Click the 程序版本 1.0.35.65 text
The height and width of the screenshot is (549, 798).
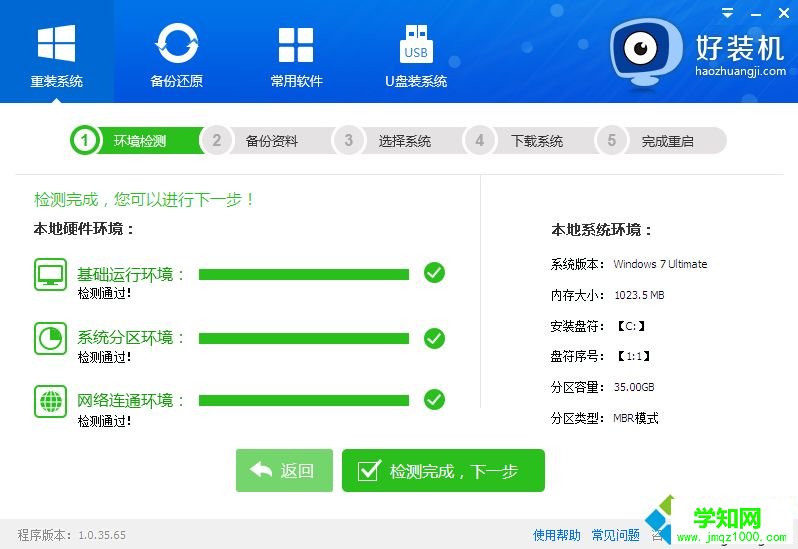[x=72, y=535]
